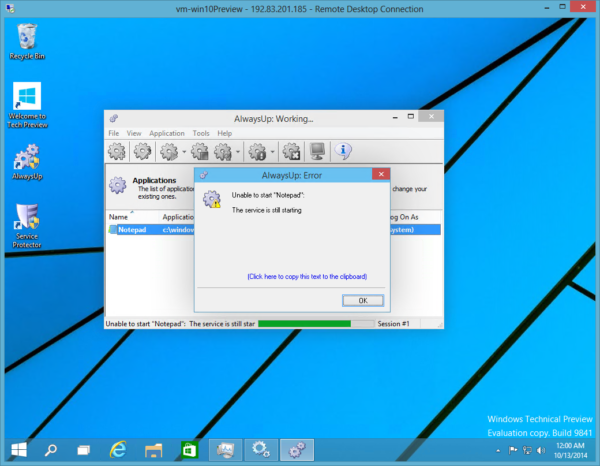Expand the dropdown arrow beside info-badge gear icon

point(272,153)
